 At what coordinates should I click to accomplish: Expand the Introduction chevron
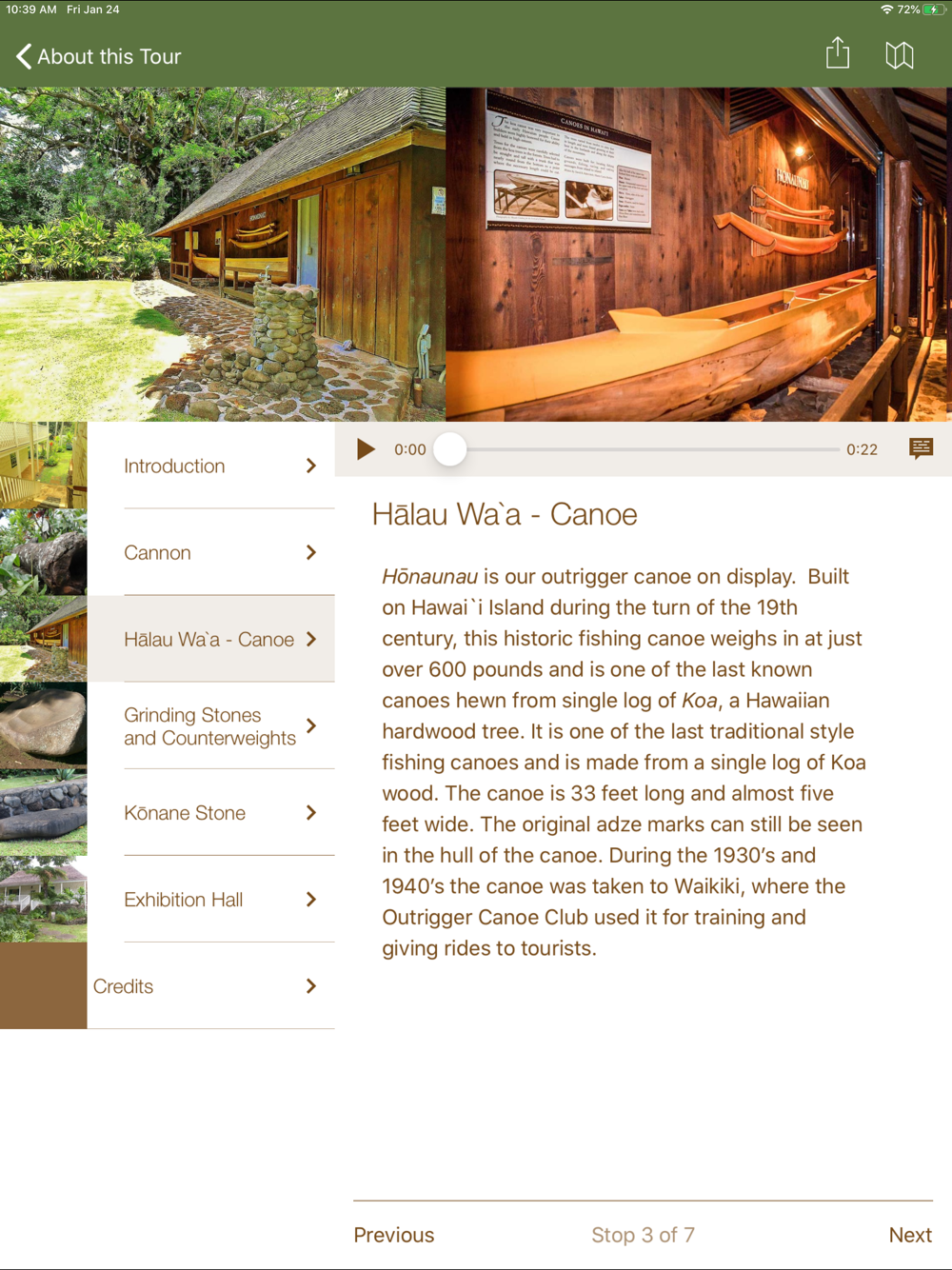[311, 466]
